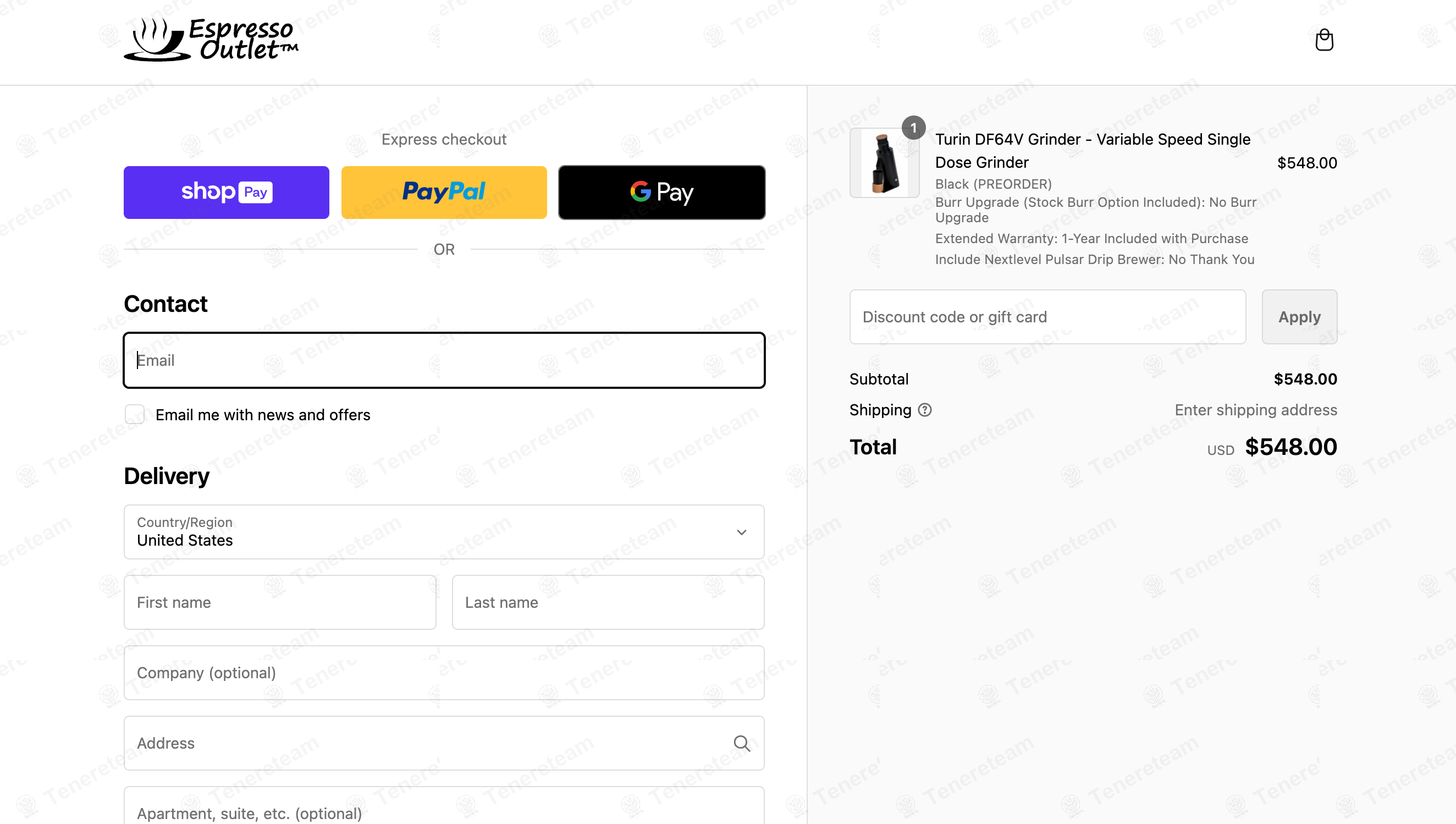Click the address search magnifier icon
1456x824 pixels.
pyautogui.click(x=742, y=743)
